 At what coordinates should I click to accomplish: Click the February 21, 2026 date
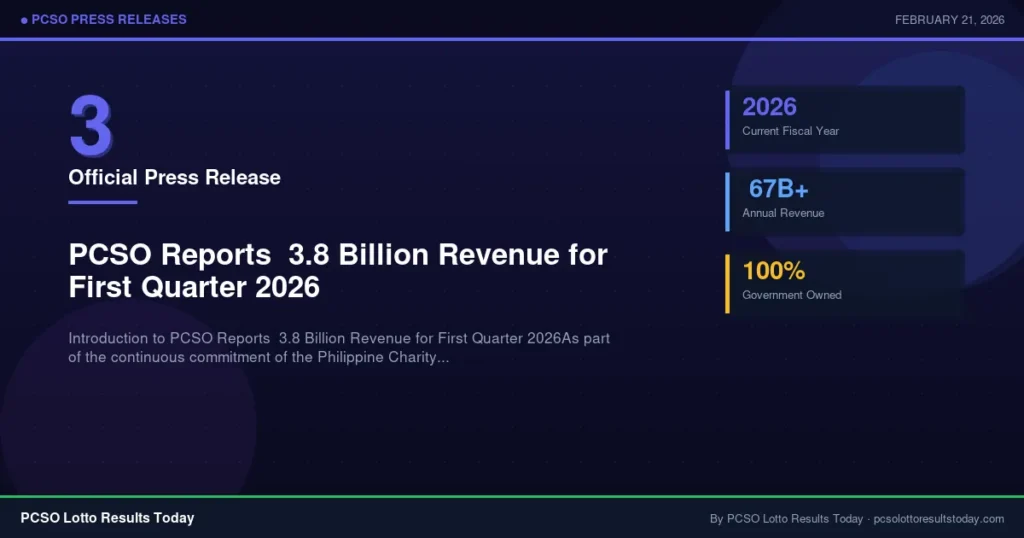pos(949,20)
